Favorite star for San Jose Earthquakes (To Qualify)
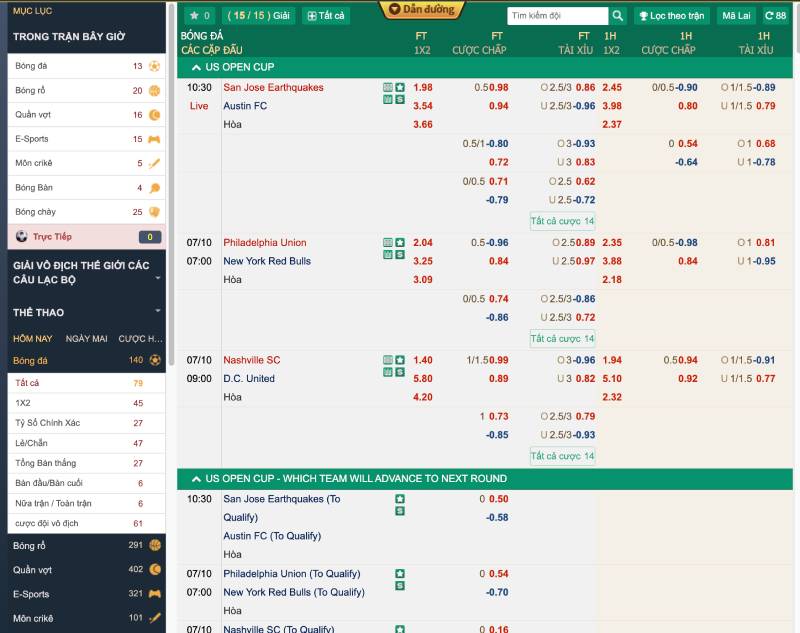This screenshot has height=633, width=800. point(400,499)
